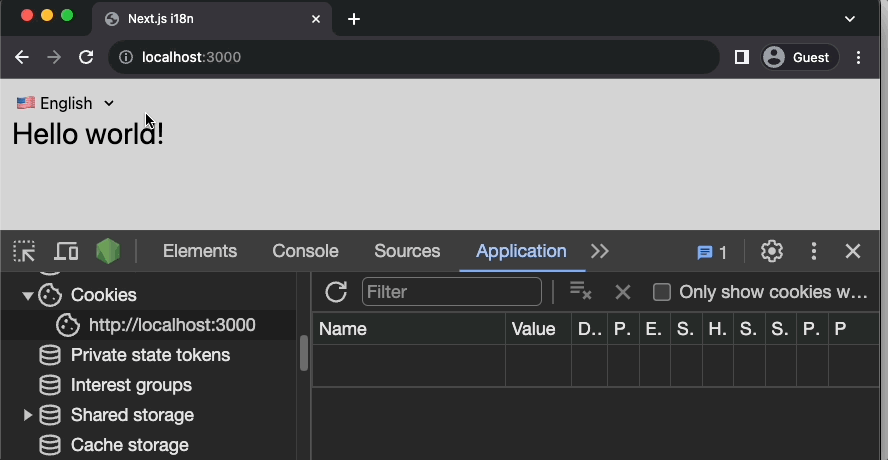Viewport: 888px width, 460px height.
Task: Switch to the Console tab
Action: [x=305, y=251]
